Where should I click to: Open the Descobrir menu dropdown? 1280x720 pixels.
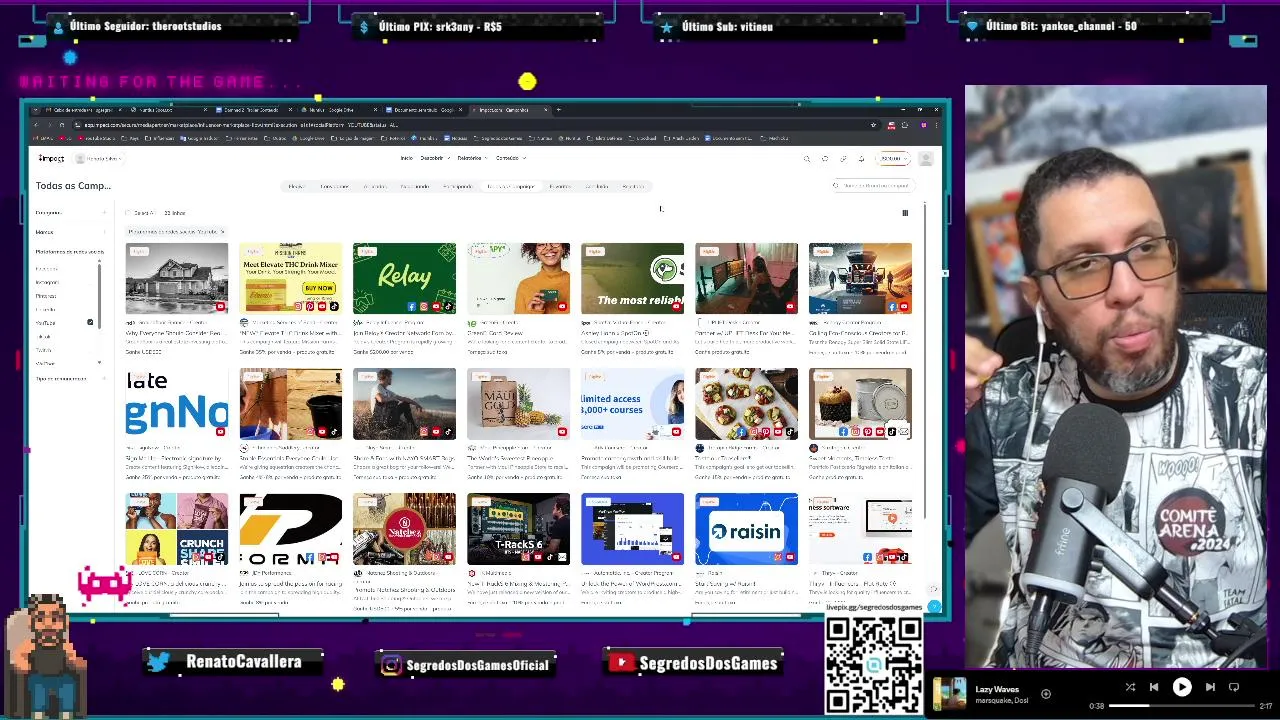pyautogui.click(x=433, y=158)
